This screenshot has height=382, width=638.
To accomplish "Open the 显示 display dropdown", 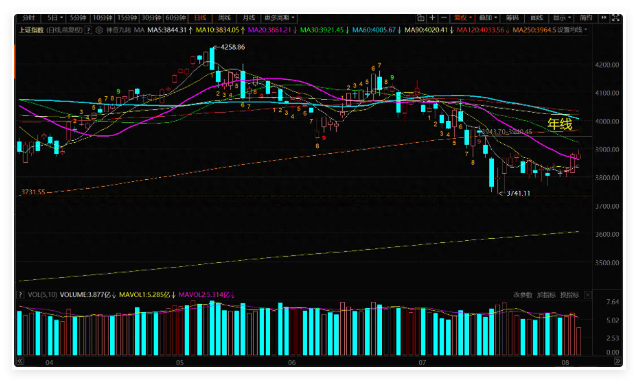I will click(x=562, y=18).
